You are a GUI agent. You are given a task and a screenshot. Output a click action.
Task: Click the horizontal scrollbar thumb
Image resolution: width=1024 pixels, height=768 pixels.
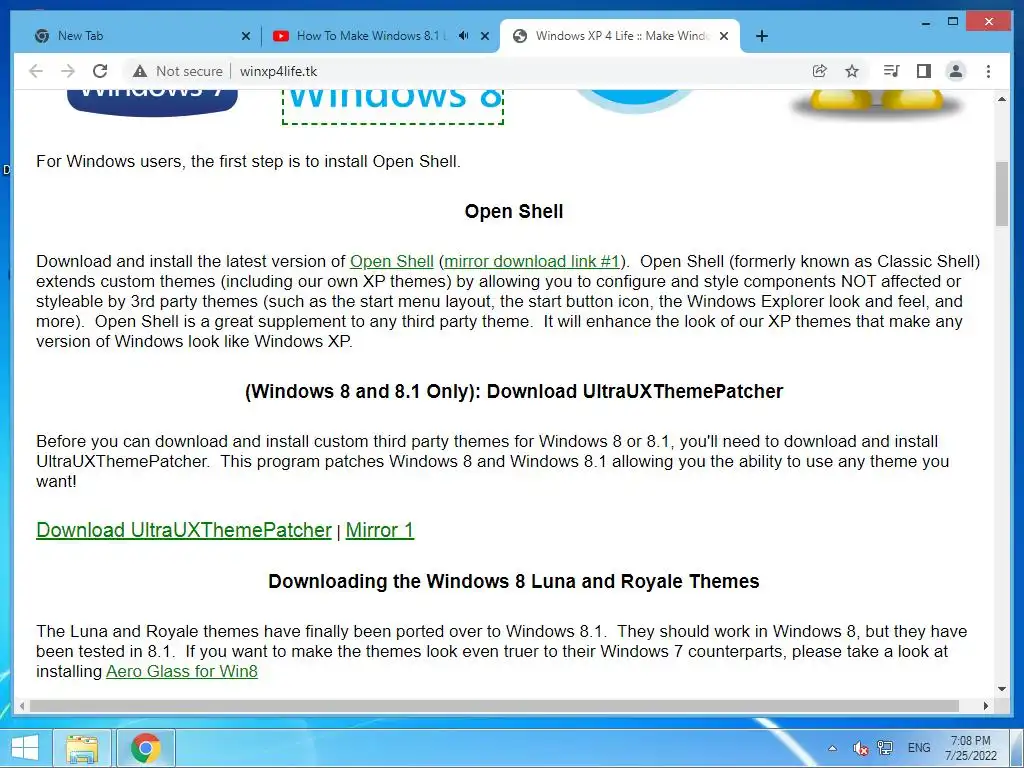coord(494,706)
